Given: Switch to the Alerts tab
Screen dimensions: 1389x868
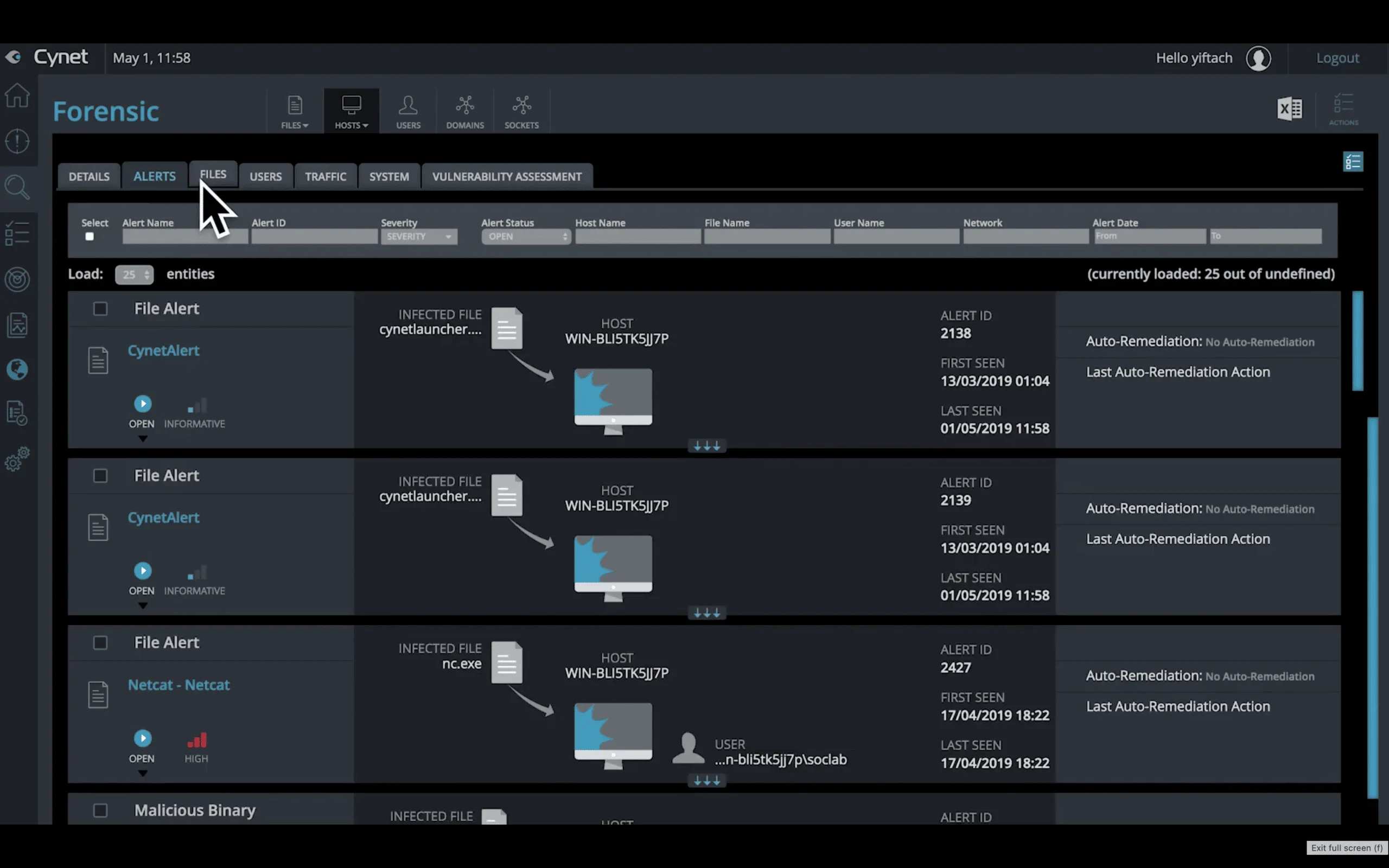Looking at the screenshot, I should point(155,176).
